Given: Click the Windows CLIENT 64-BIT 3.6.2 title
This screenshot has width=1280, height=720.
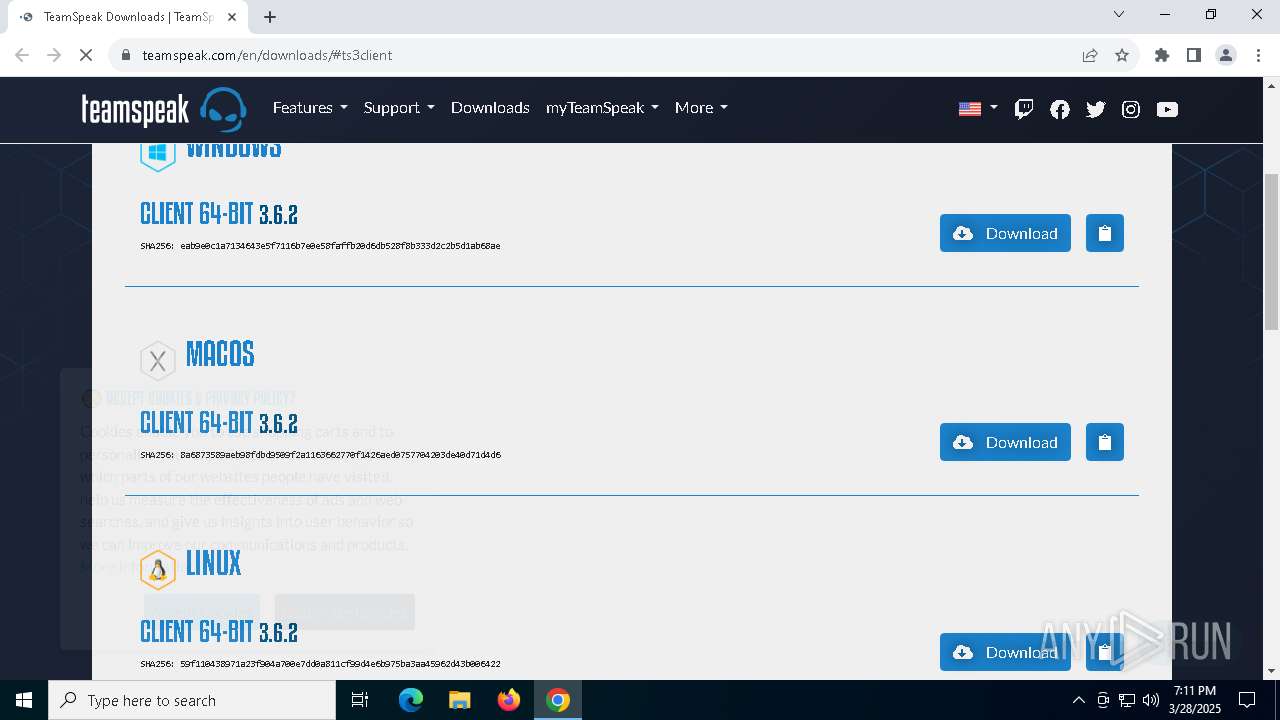Looking at the screenshot, I should click(219, 214).
